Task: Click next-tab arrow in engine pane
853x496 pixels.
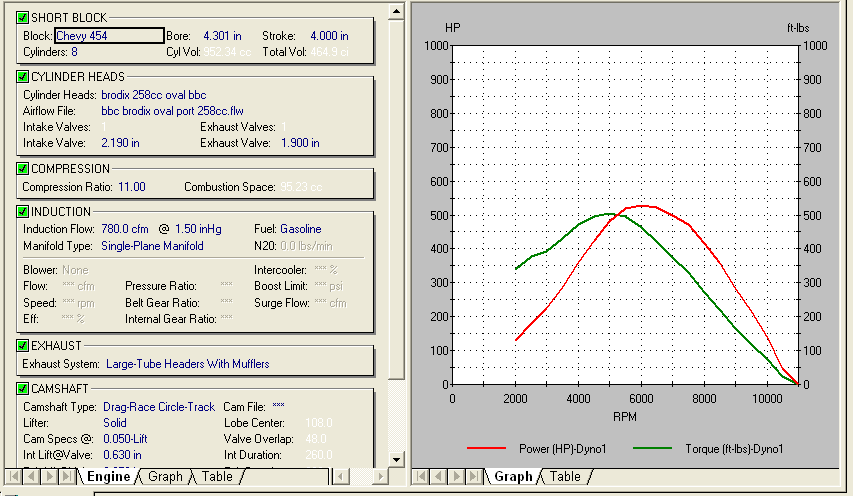Action: pos(49,477)
